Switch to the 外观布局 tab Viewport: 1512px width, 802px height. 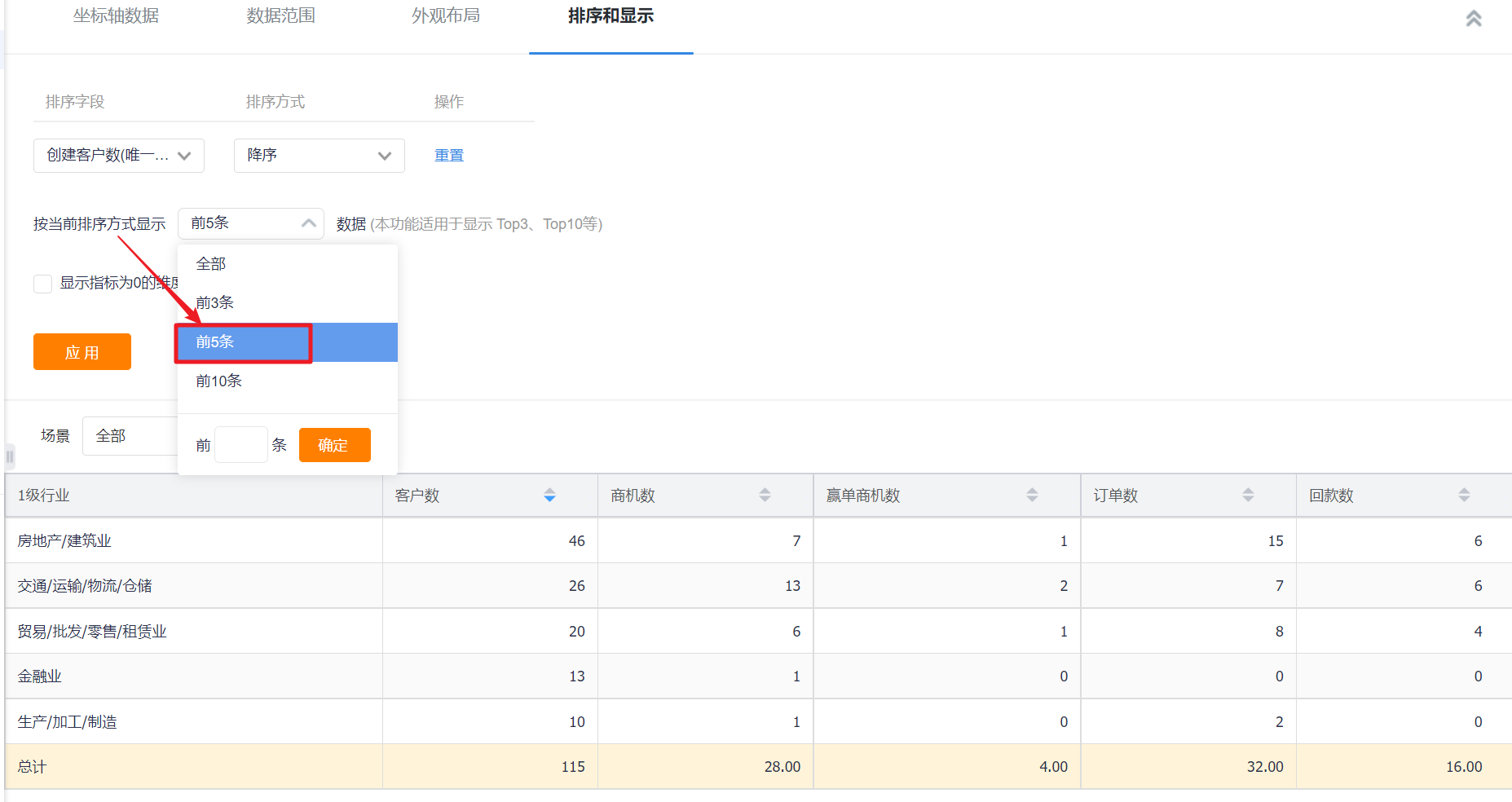[446, 15]
